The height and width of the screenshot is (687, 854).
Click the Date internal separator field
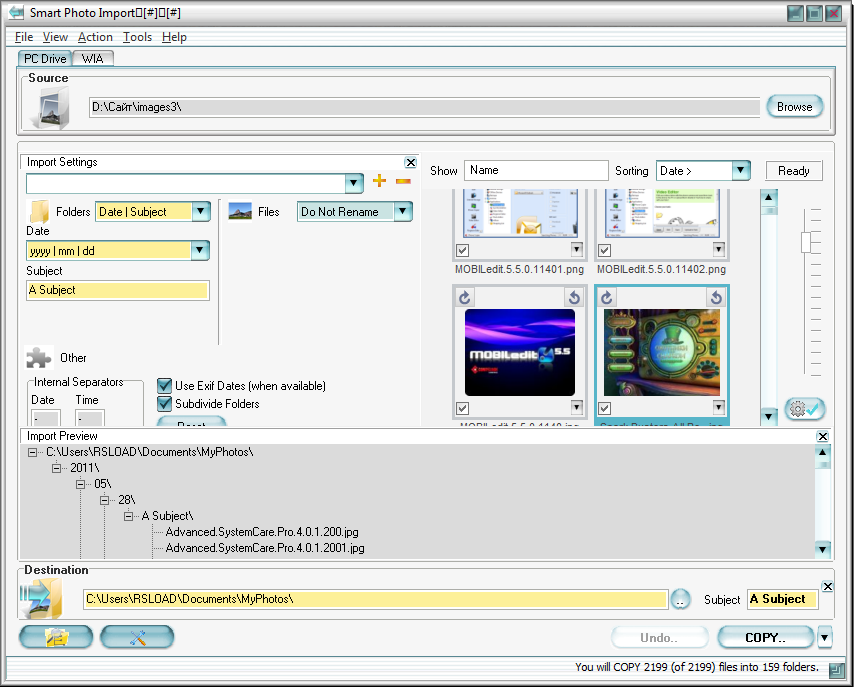tap(46, 418)
